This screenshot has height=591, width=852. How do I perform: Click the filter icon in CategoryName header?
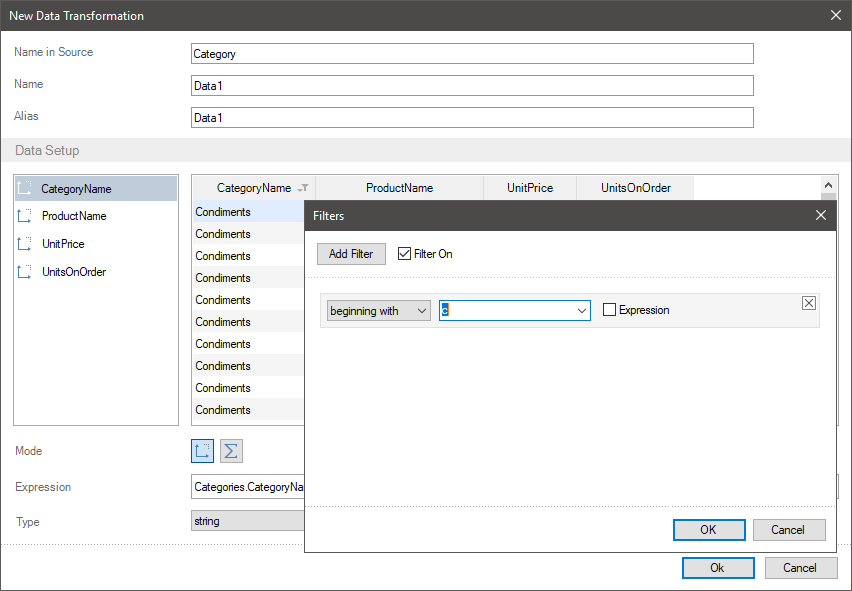click(x=303, y=188)
